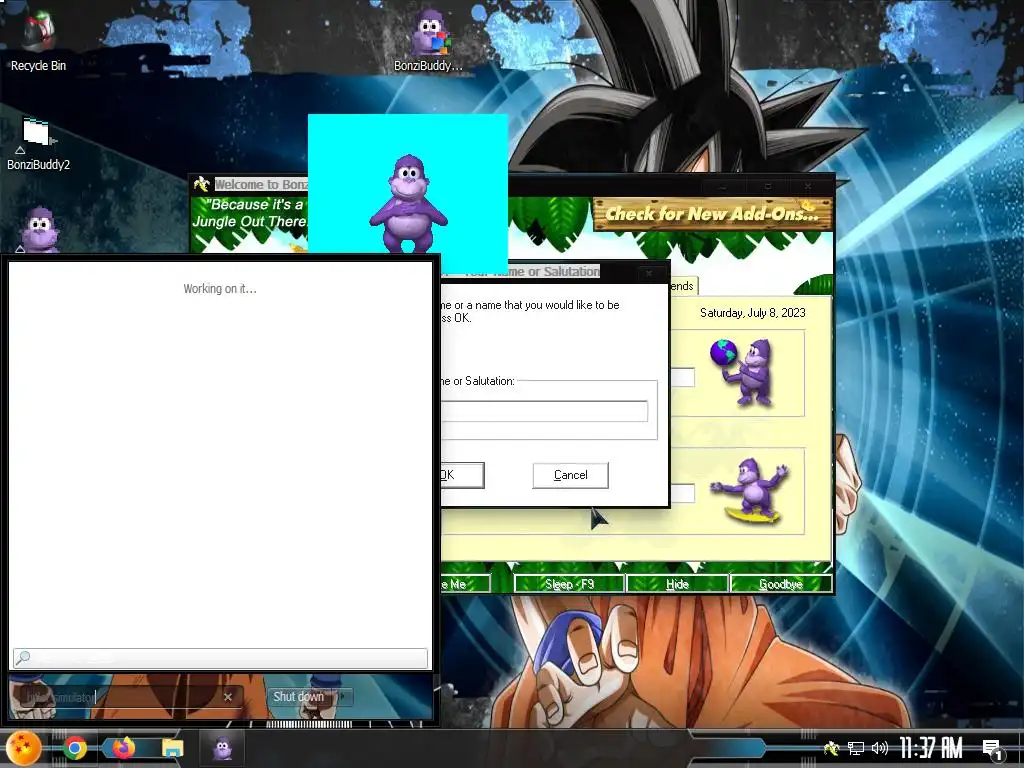The height and width of the screenshot is (768, 1024).
Task: Click the Goodbye button
Action: (781, 584)
